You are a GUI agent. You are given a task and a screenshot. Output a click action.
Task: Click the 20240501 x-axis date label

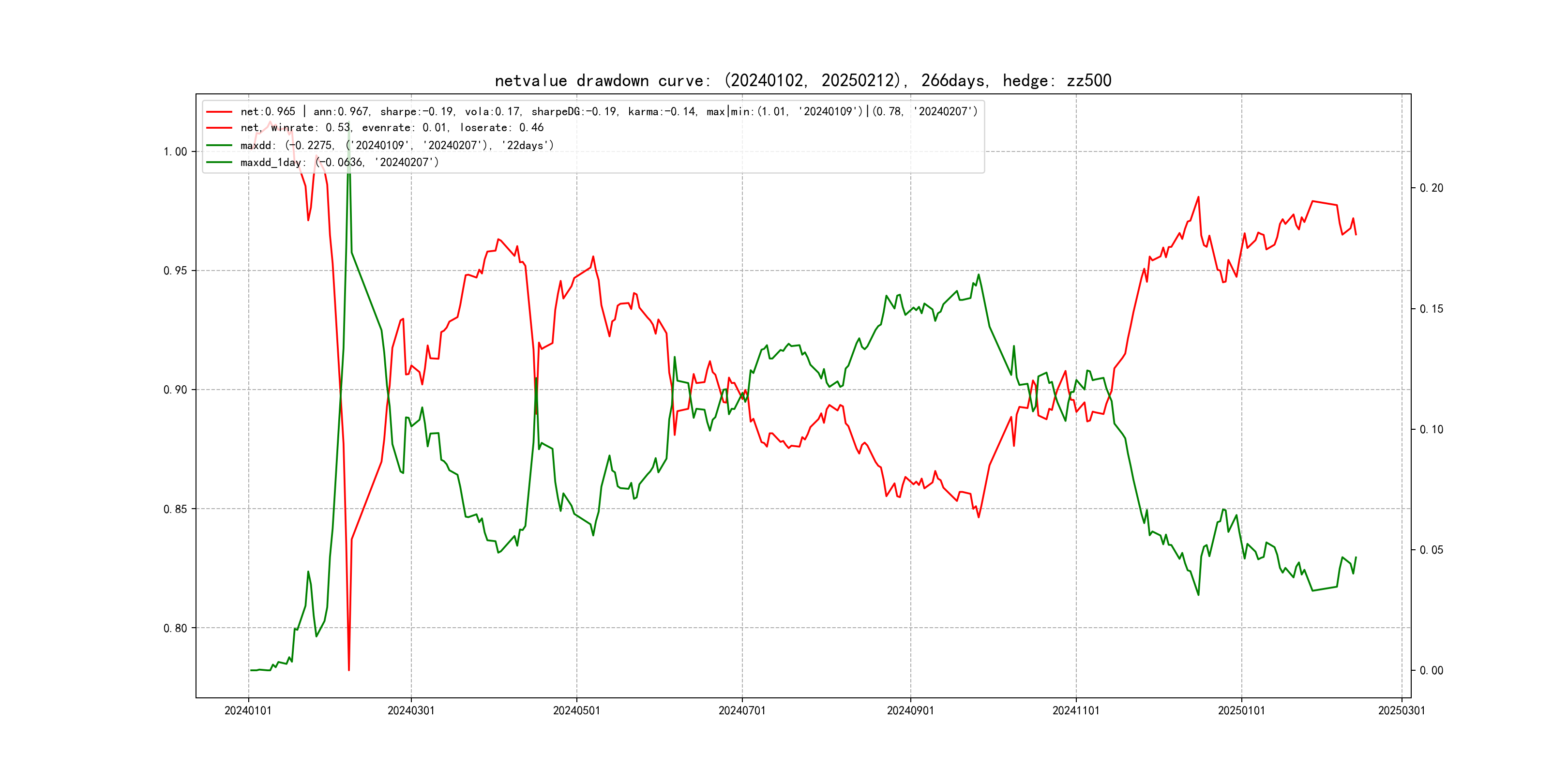(x=576, y=711)
